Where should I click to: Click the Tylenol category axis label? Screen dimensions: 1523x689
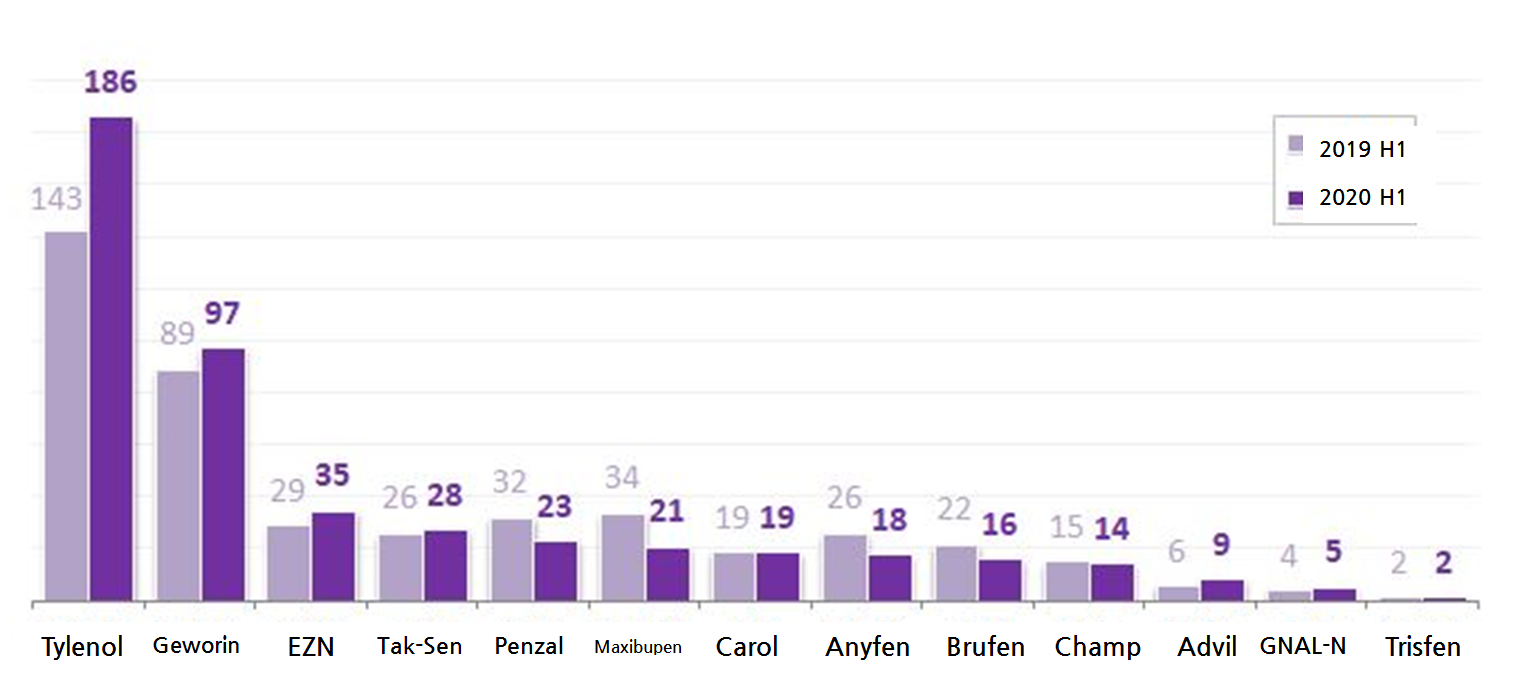[82, 647]
